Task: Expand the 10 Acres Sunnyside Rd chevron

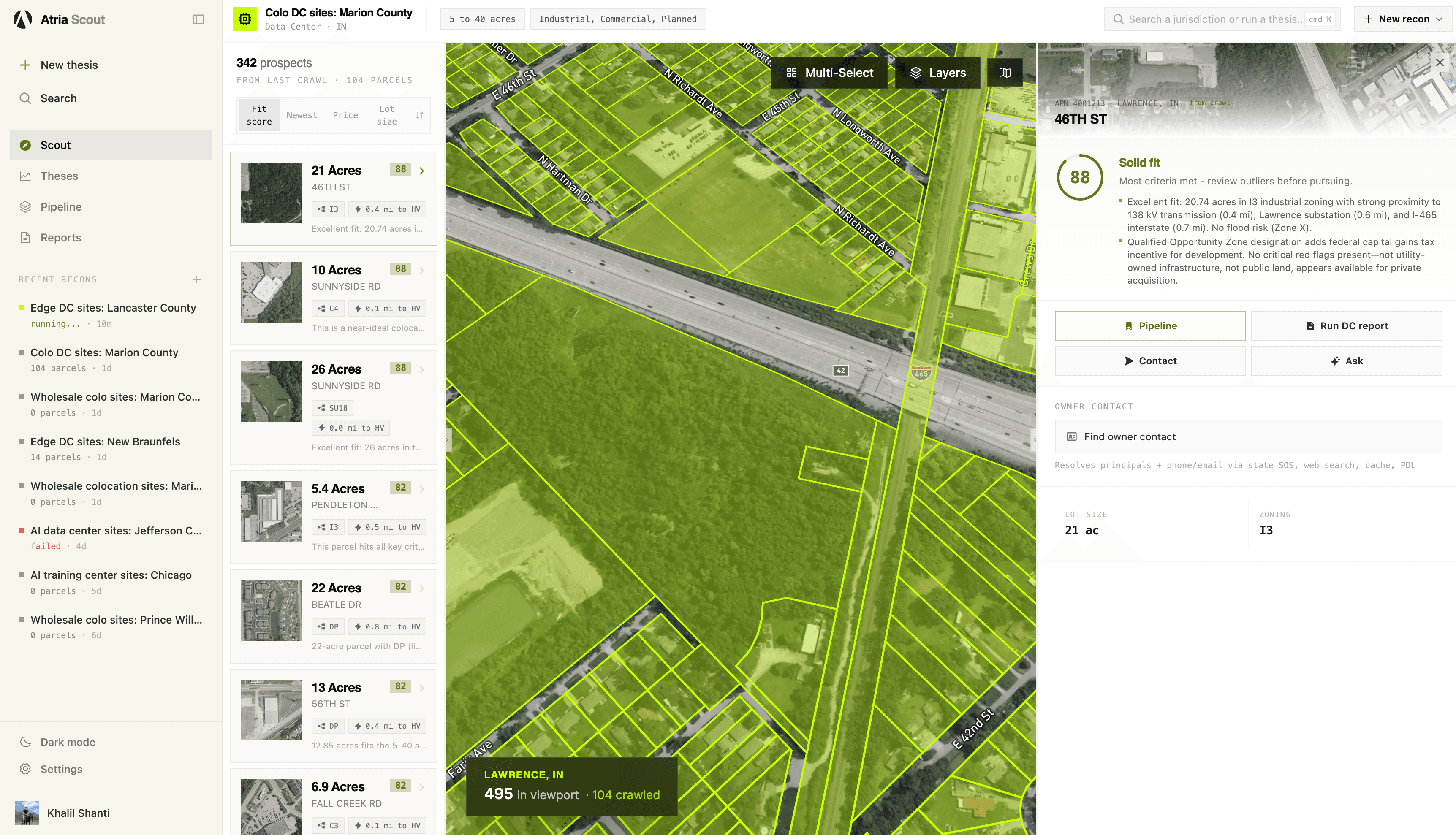Action: 422,271
